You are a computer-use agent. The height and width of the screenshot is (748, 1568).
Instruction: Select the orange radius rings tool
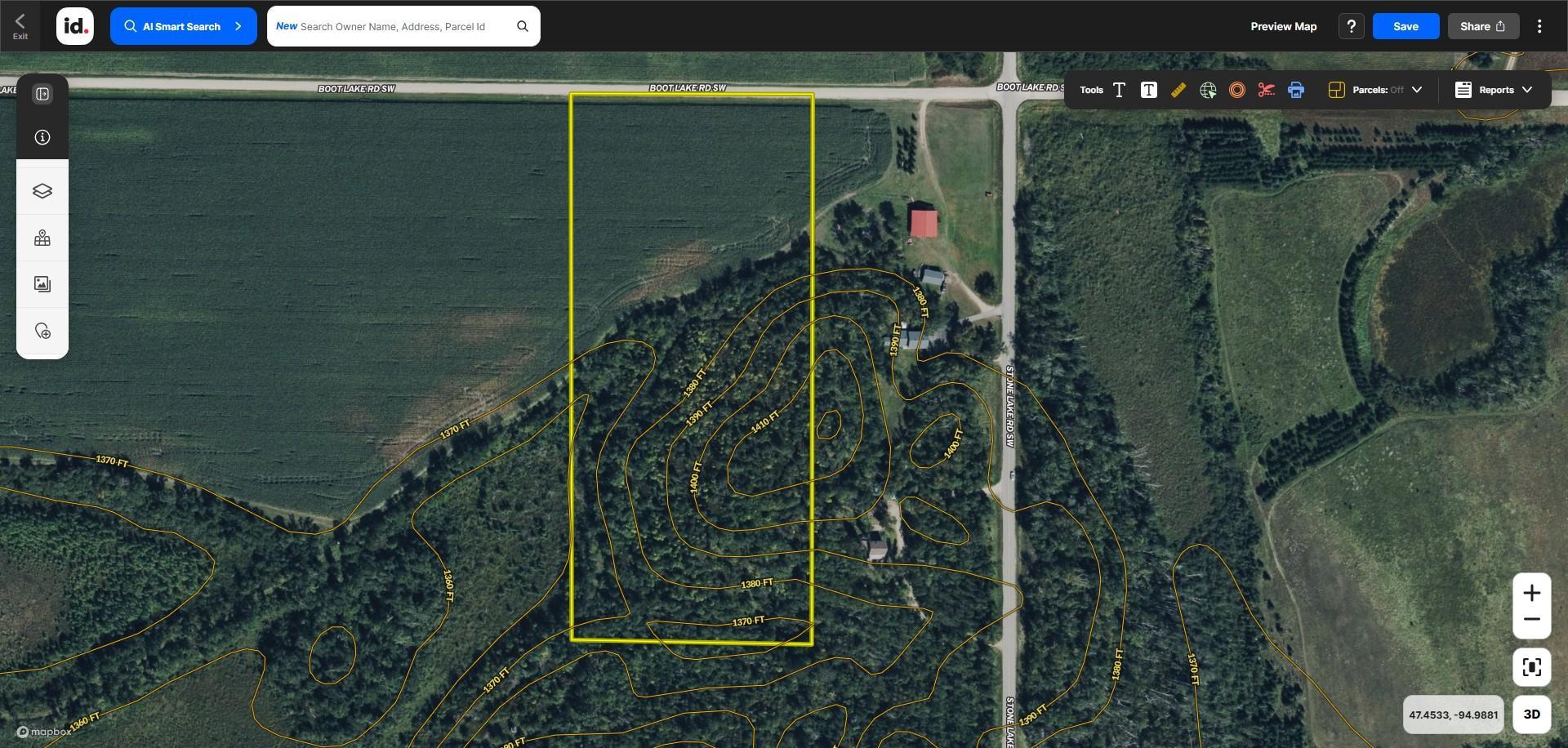point(1237,90)
